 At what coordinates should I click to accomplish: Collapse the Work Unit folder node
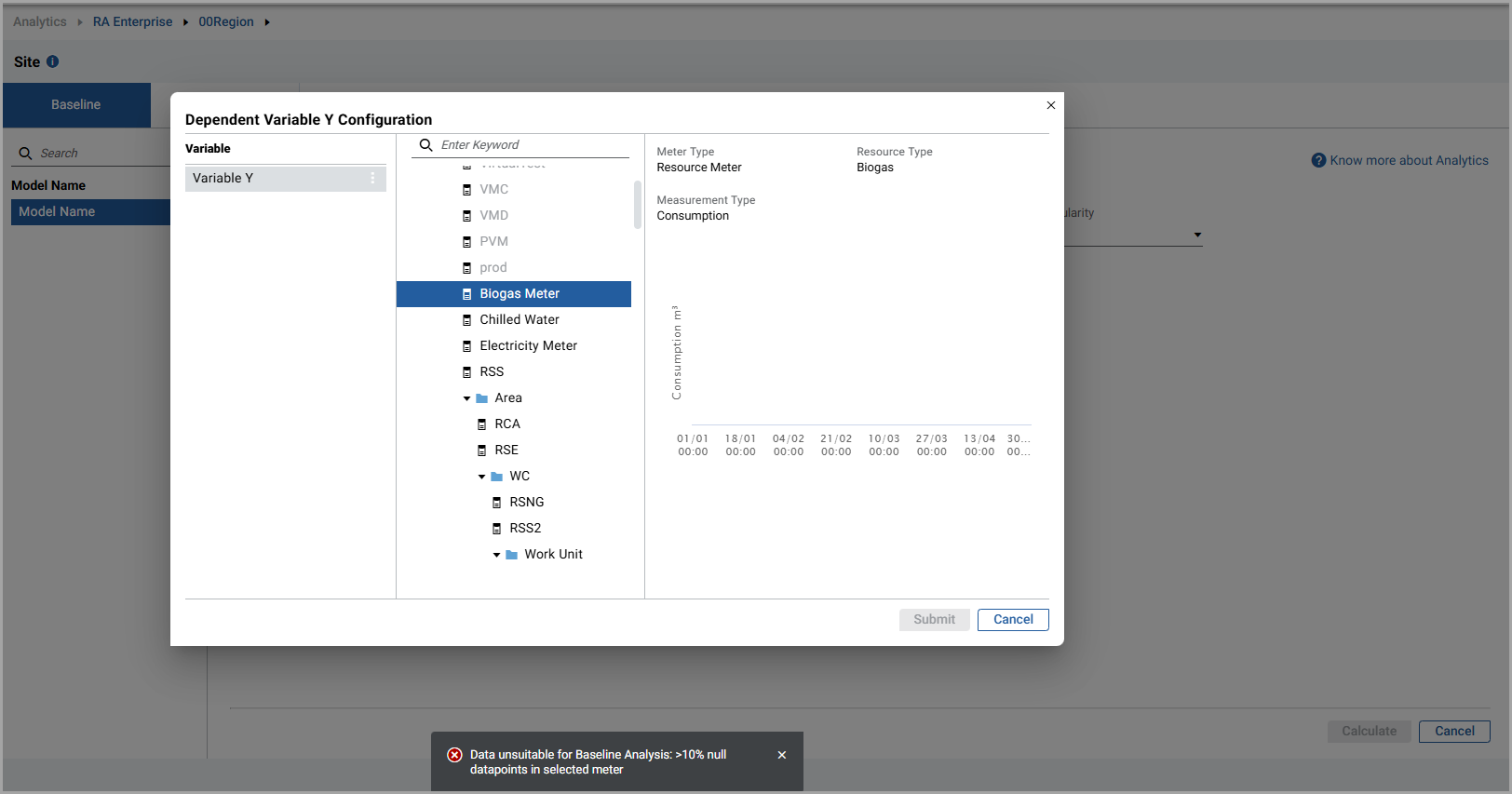(x=497, y=555)
